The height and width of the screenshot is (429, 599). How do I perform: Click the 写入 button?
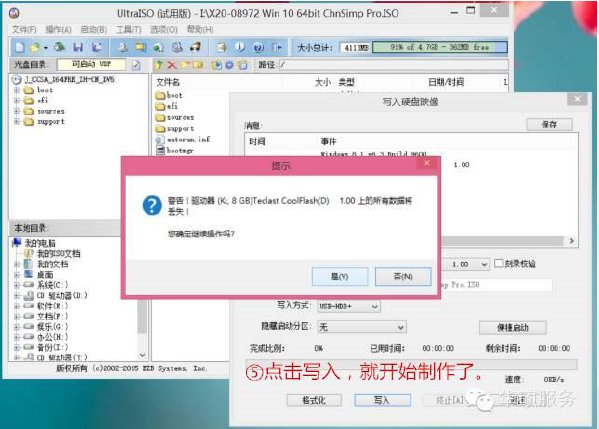(382, 400)
